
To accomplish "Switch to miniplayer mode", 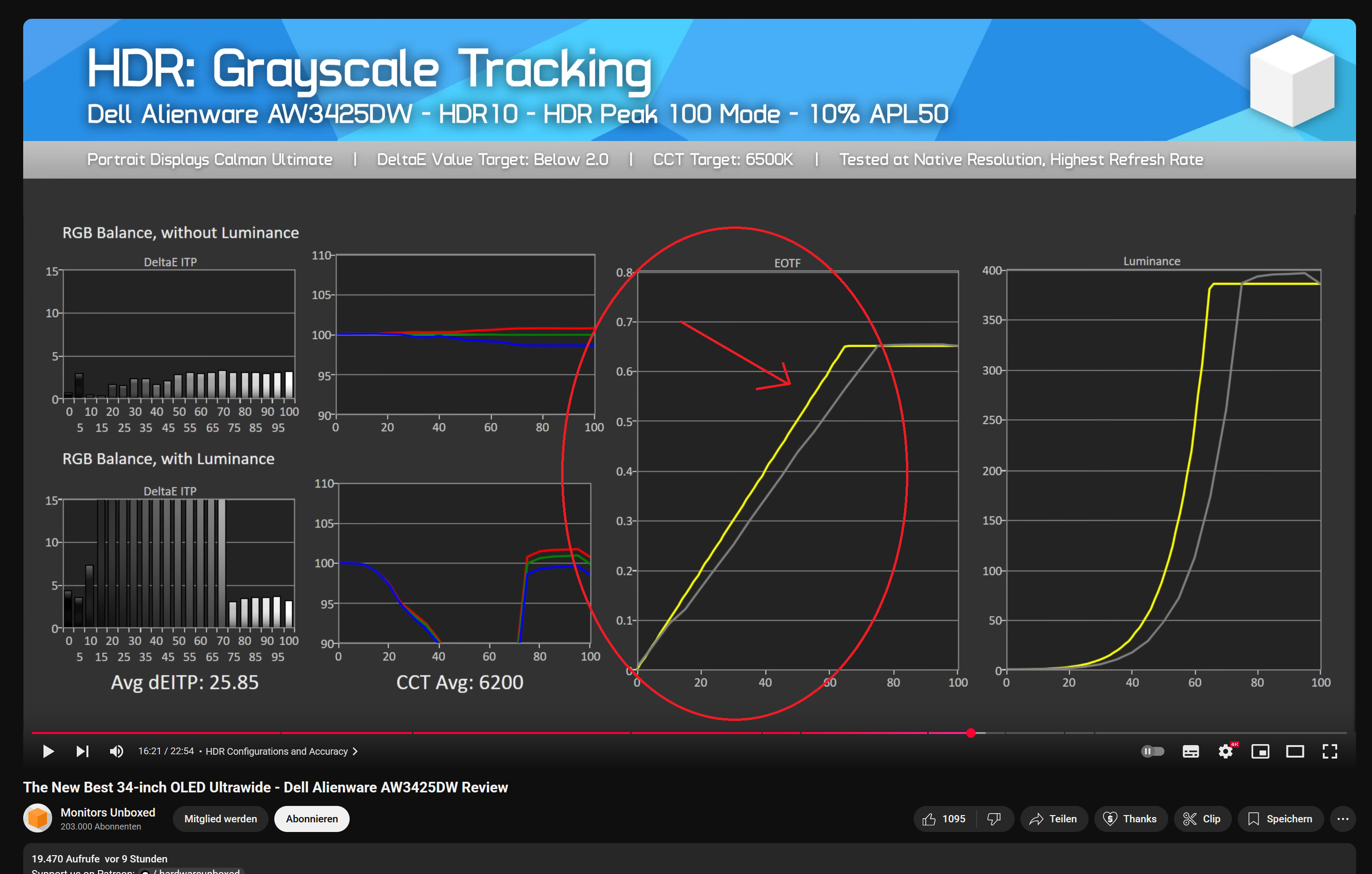I will [1260, 751].
